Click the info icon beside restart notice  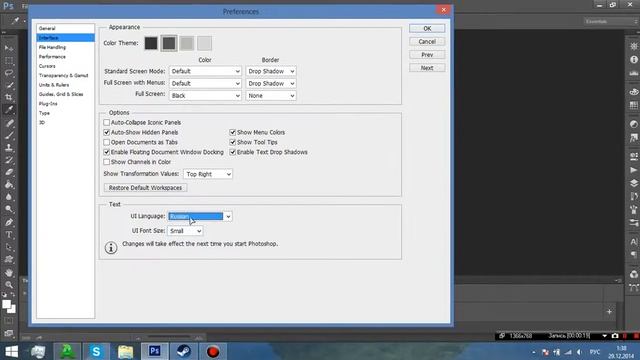[x=111, y=247]
